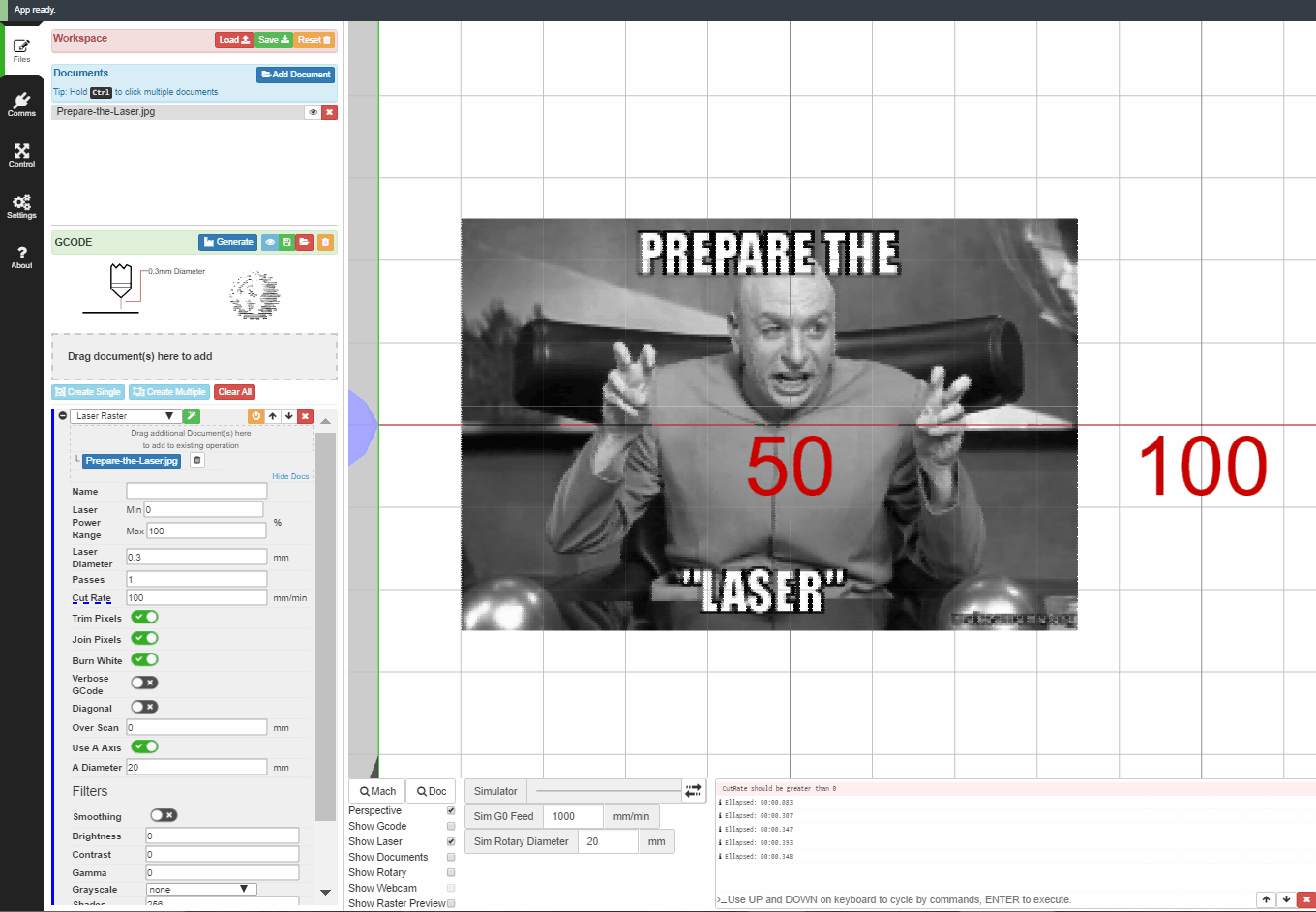Screen dimensions: 1316x912
Task: Click the orange power toggle icon on operation
Action: pyautogui.click(x=255, y=416)
